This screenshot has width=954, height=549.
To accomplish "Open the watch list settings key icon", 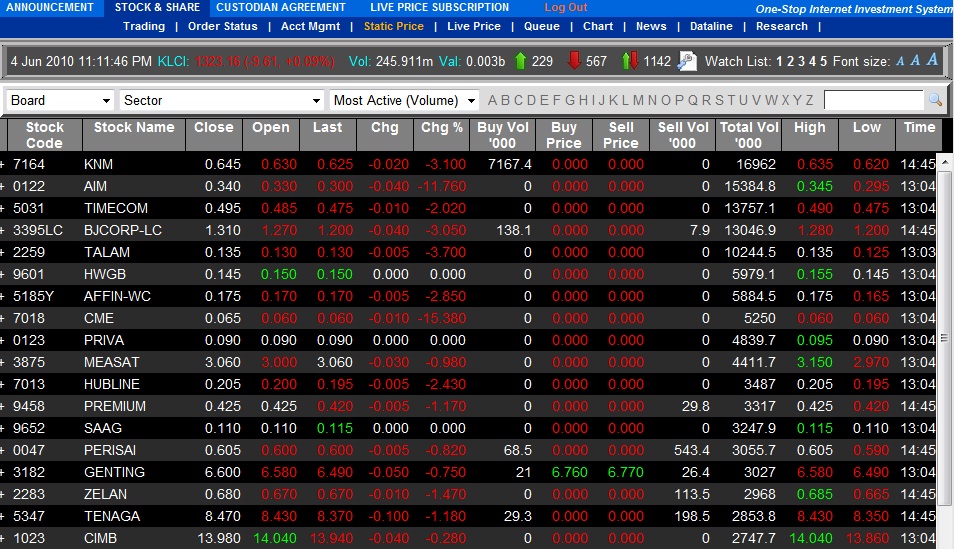I will coord(687,61).
